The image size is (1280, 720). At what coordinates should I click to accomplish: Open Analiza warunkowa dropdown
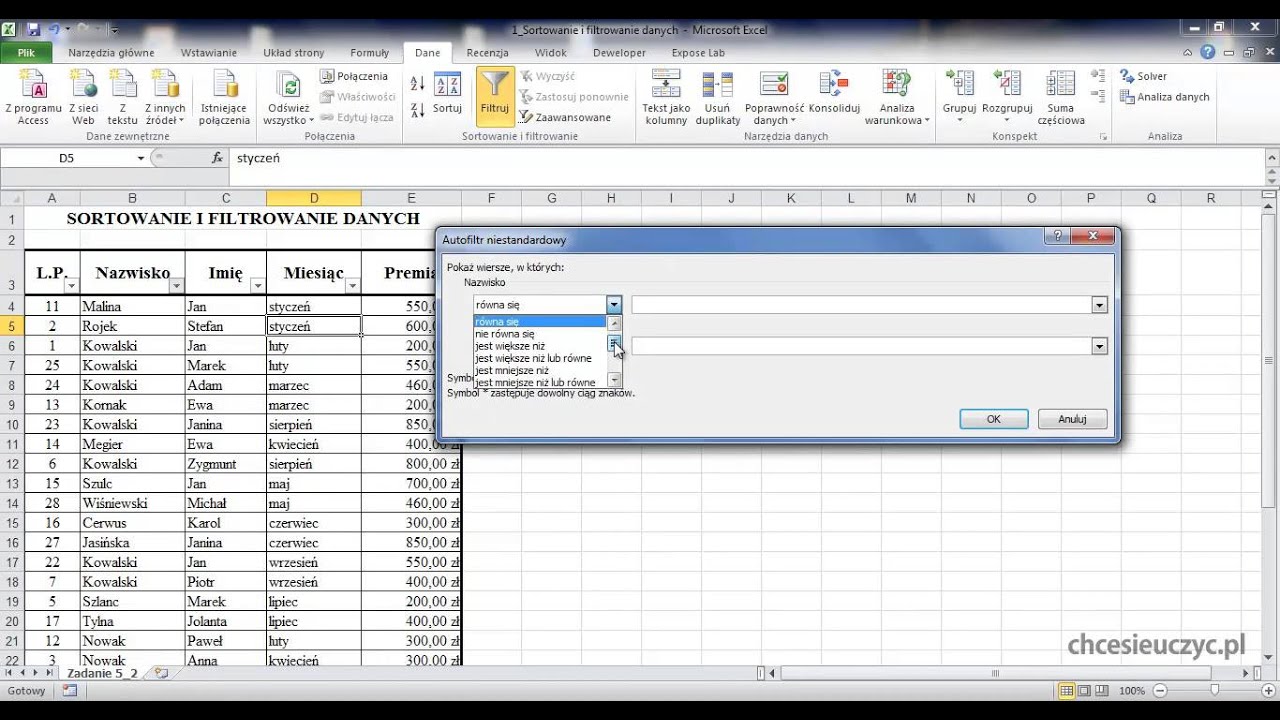tap(897, 97)
